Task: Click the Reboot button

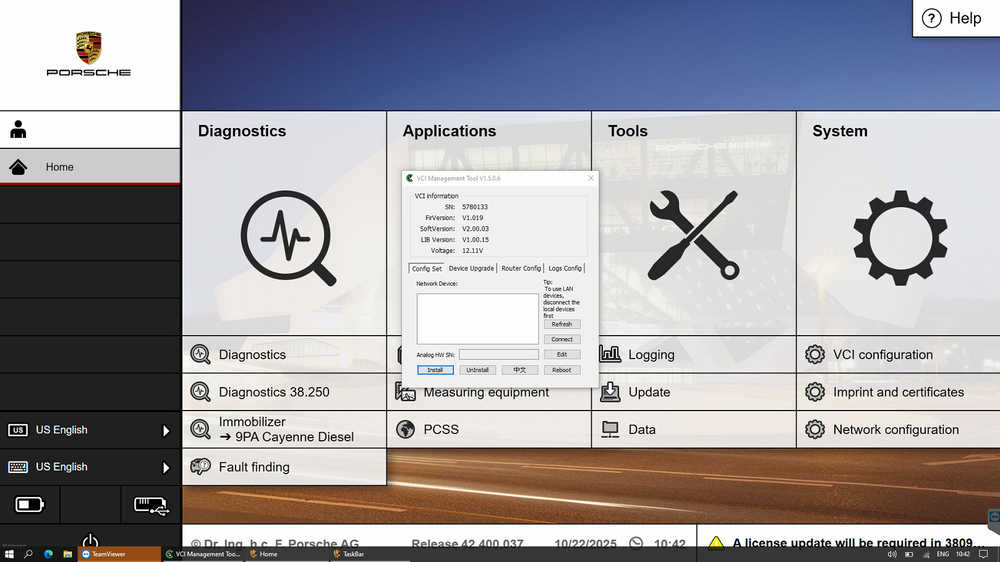Action: tap(562, 370)
